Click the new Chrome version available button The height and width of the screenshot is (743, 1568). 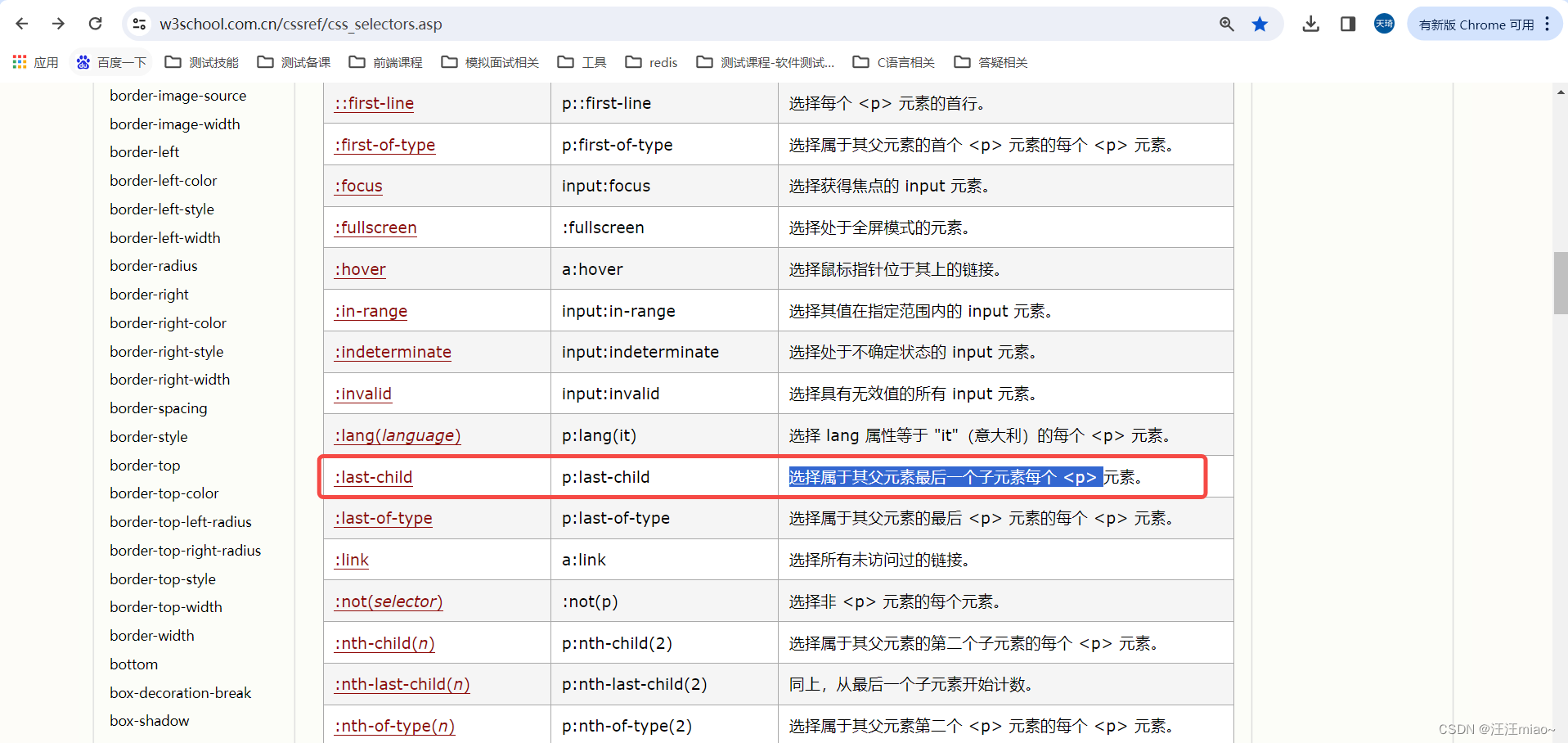[x=1476, y=25]
